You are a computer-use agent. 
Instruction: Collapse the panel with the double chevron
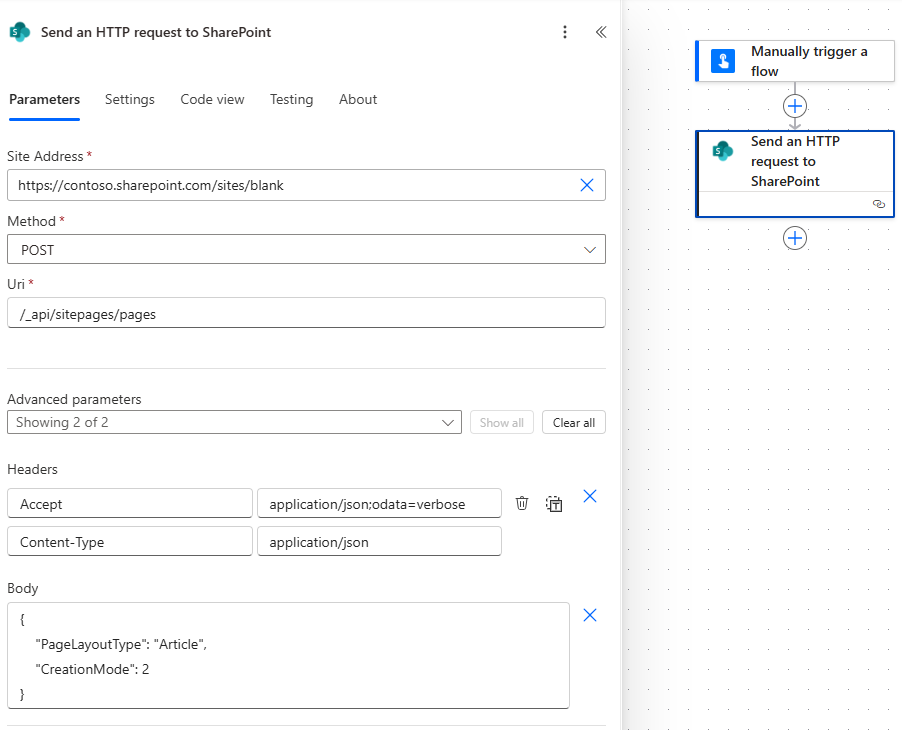click(x=601, y=32)
